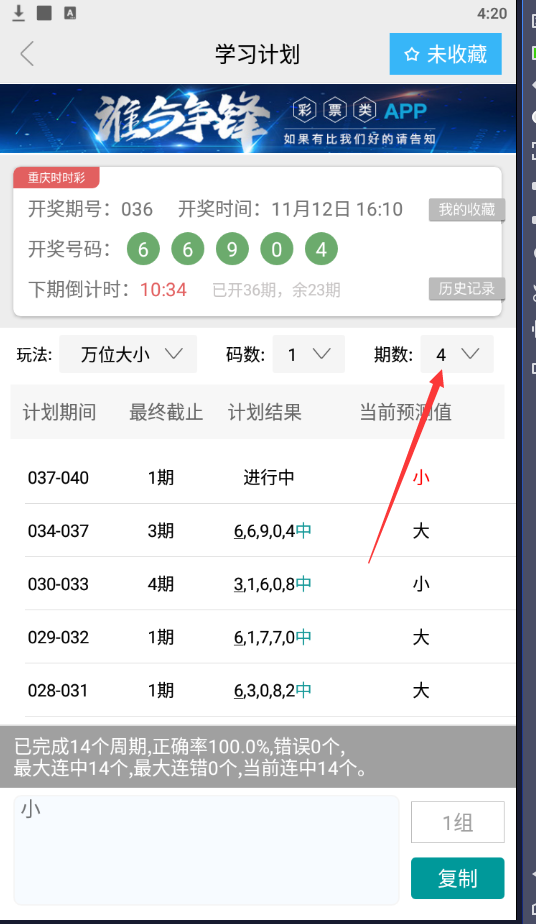536x924 pixels.
Task: Click the 复制 copy button
Action: (458, 878)
